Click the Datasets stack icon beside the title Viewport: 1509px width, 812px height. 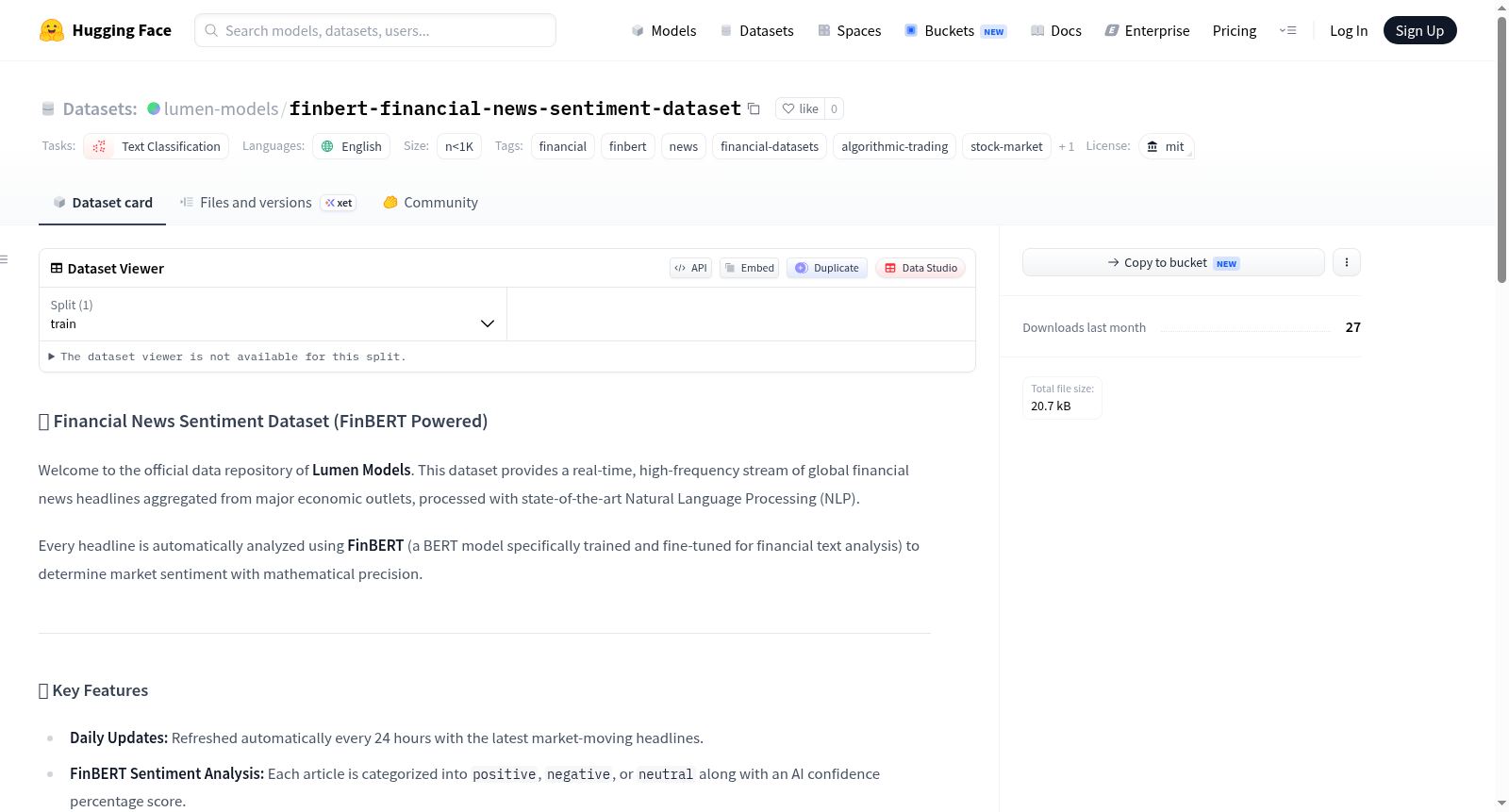48,108
